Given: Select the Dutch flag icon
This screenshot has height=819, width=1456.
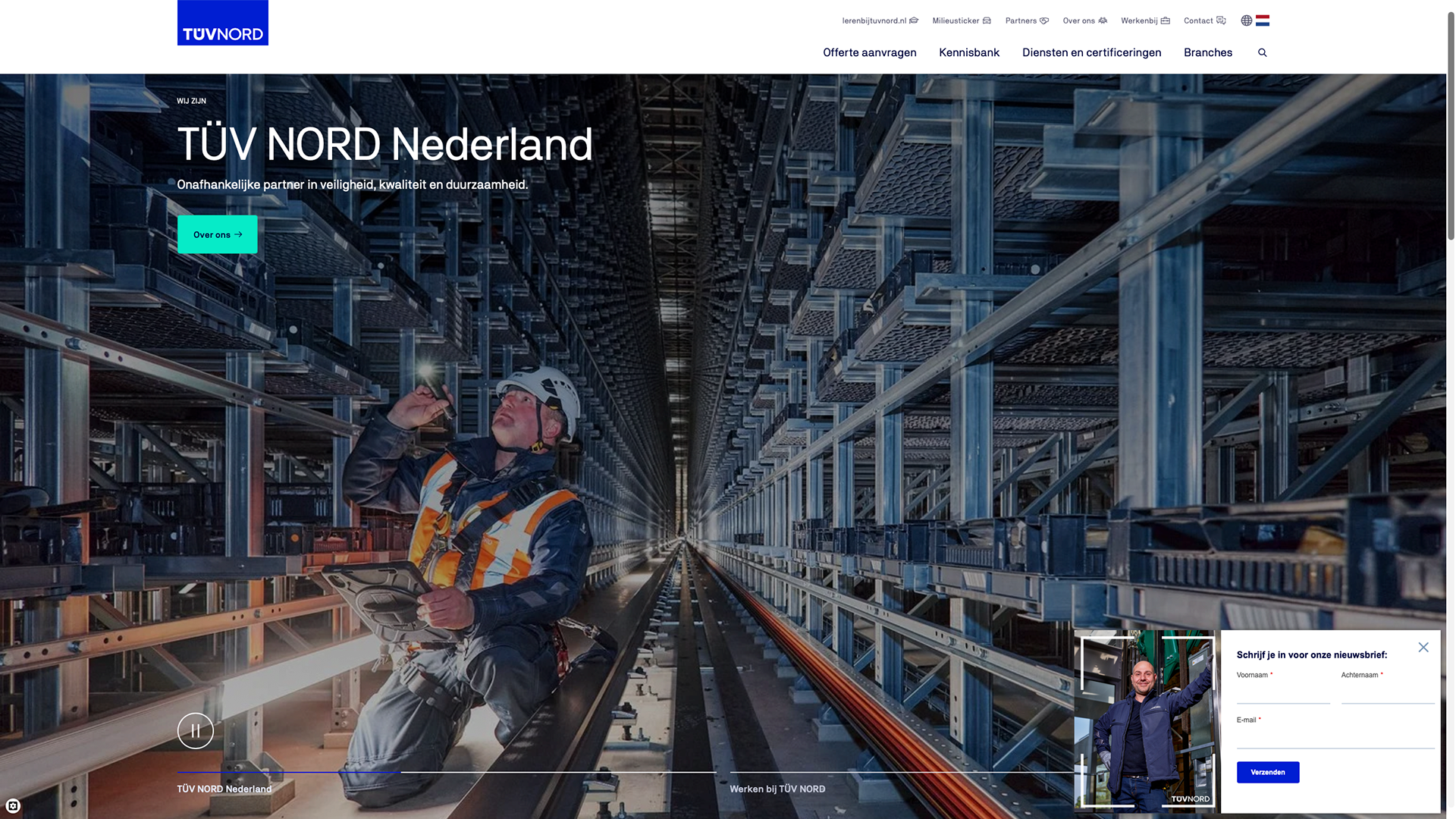Looking at the screenshot, I should (1263, 20).
